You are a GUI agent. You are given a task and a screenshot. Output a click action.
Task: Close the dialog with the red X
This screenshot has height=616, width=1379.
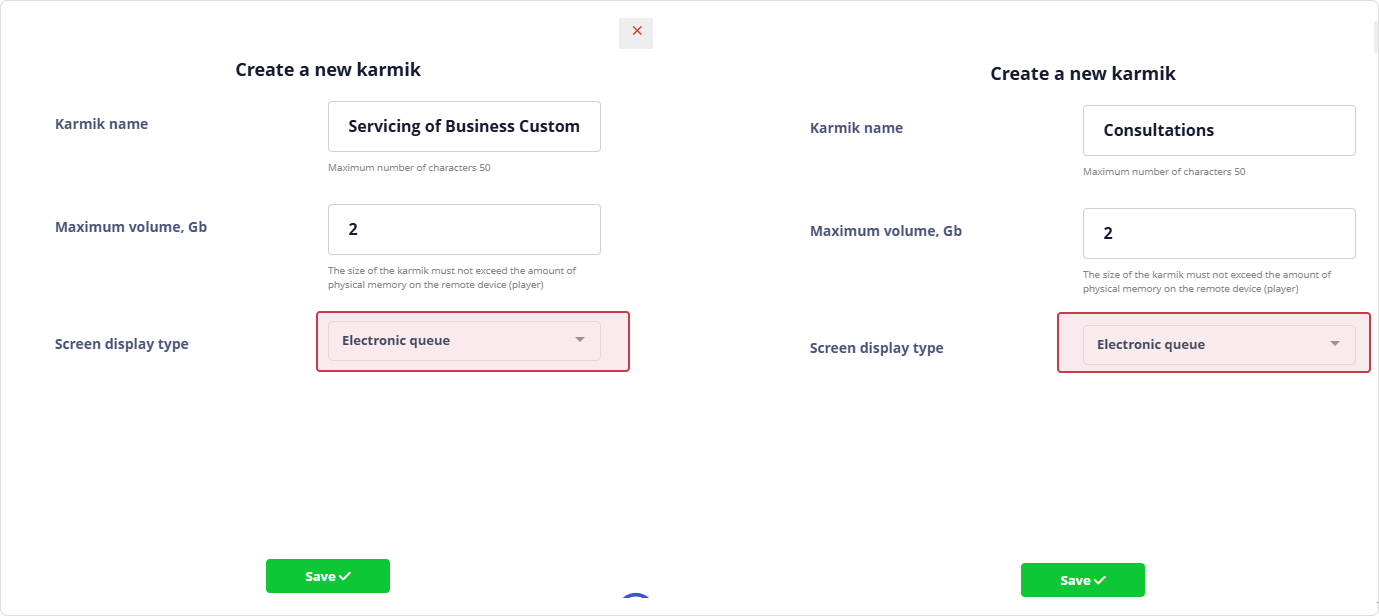point(636,32)
